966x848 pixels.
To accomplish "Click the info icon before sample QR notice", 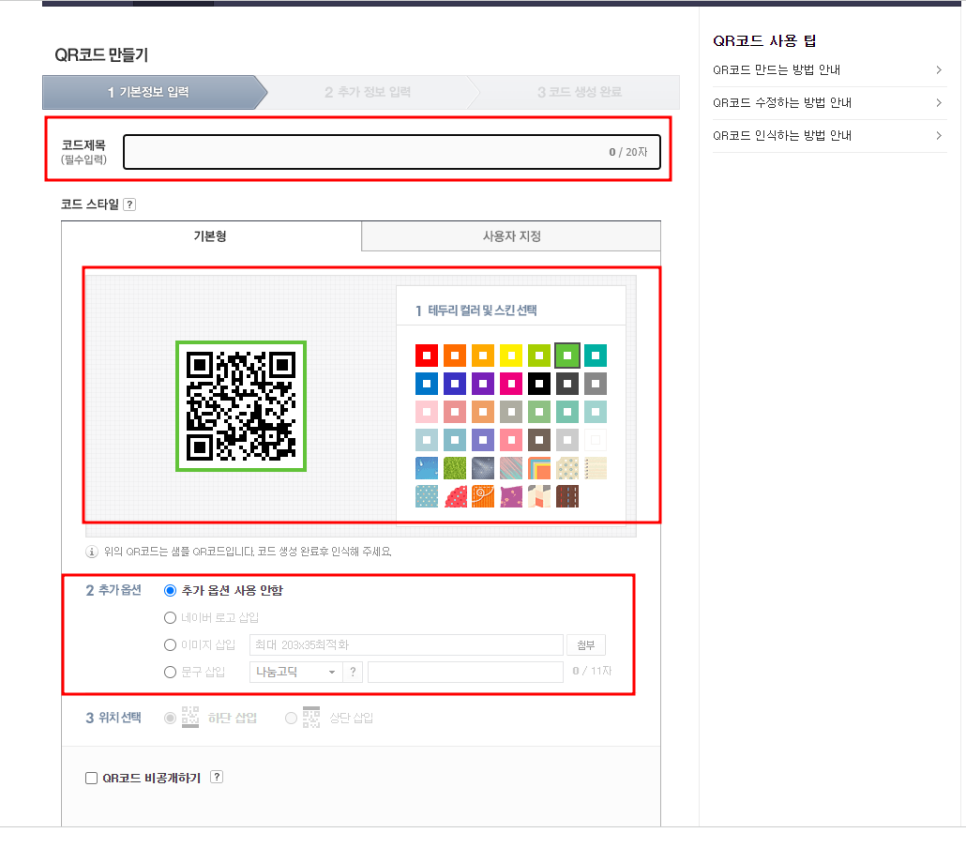I will [91, 552].
